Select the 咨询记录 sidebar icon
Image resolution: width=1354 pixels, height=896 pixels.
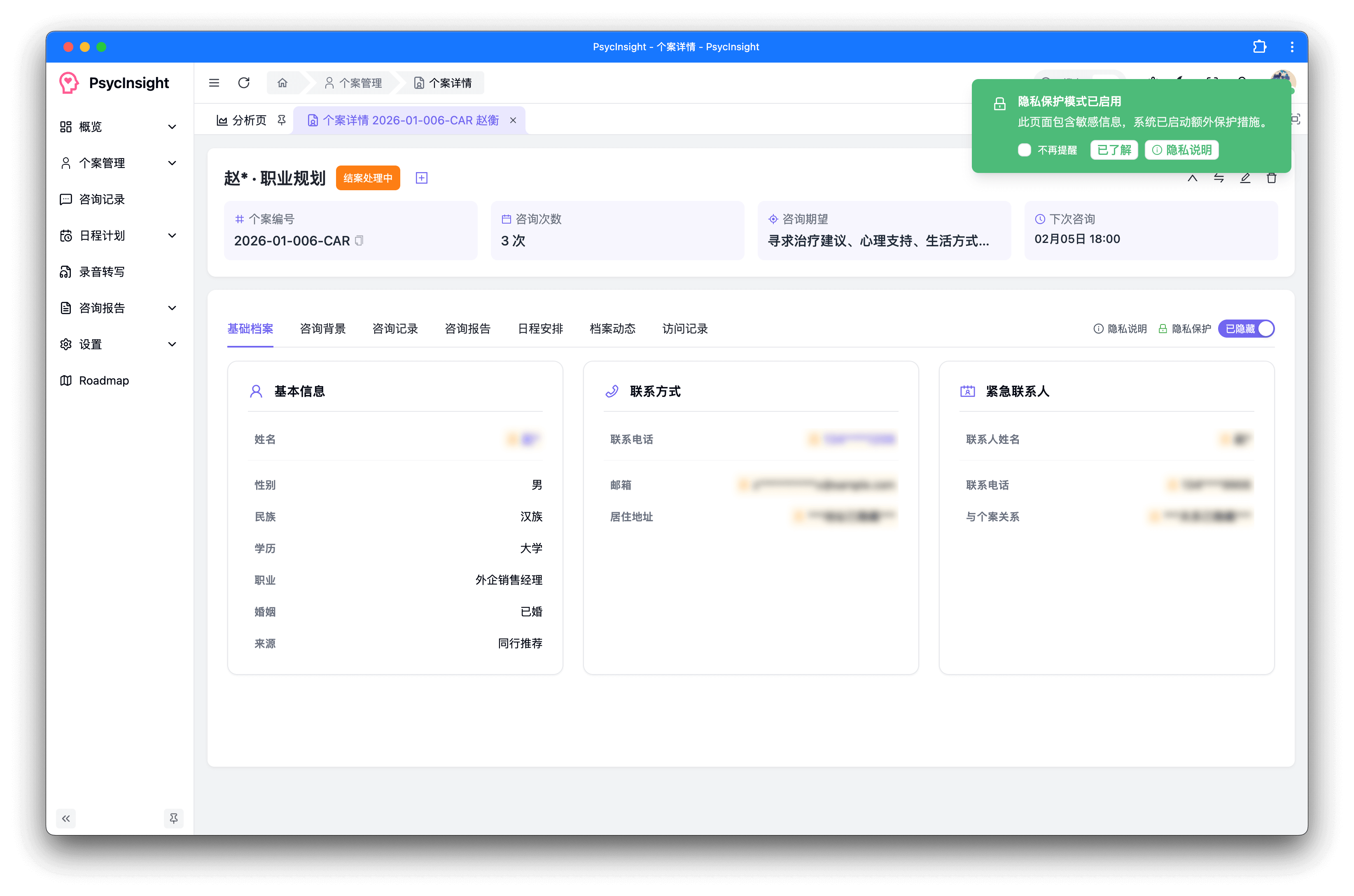[x=66, y=199]
